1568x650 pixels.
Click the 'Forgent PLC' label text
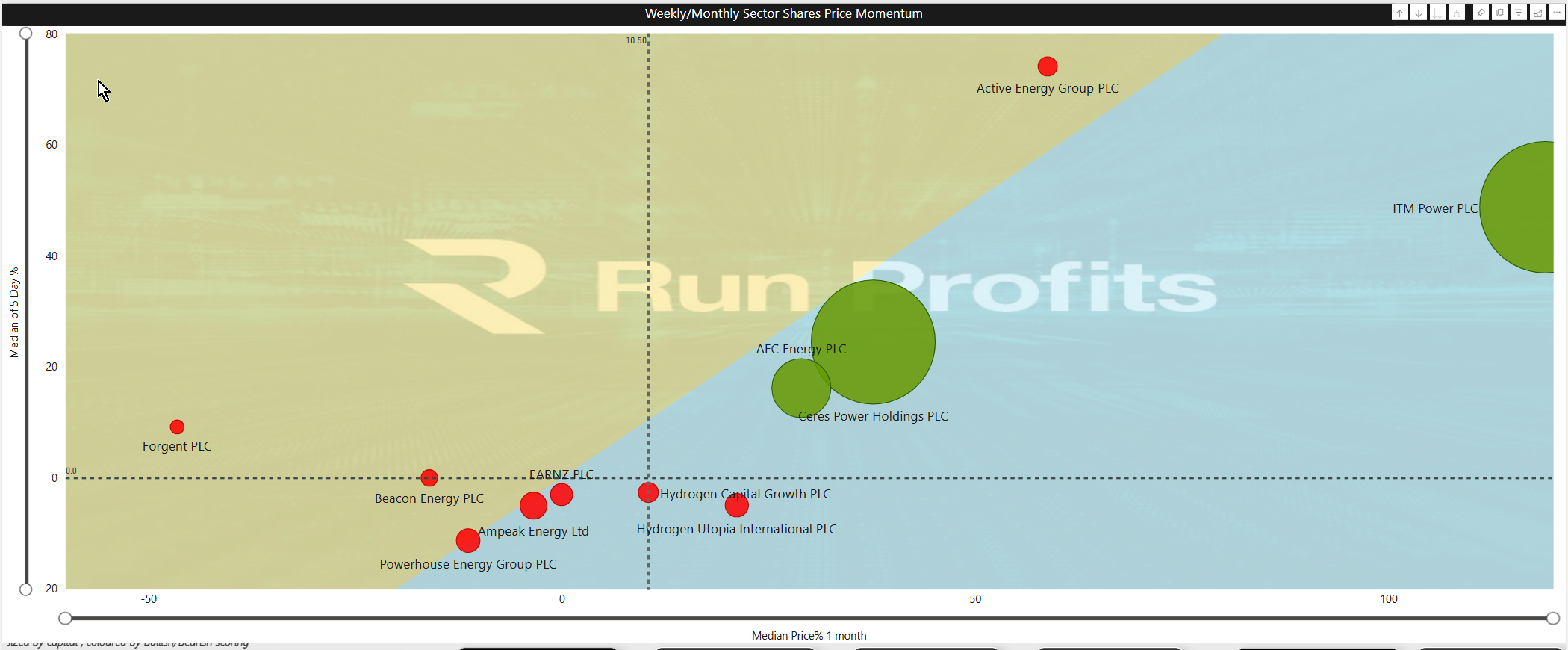[x=177, y=446]
